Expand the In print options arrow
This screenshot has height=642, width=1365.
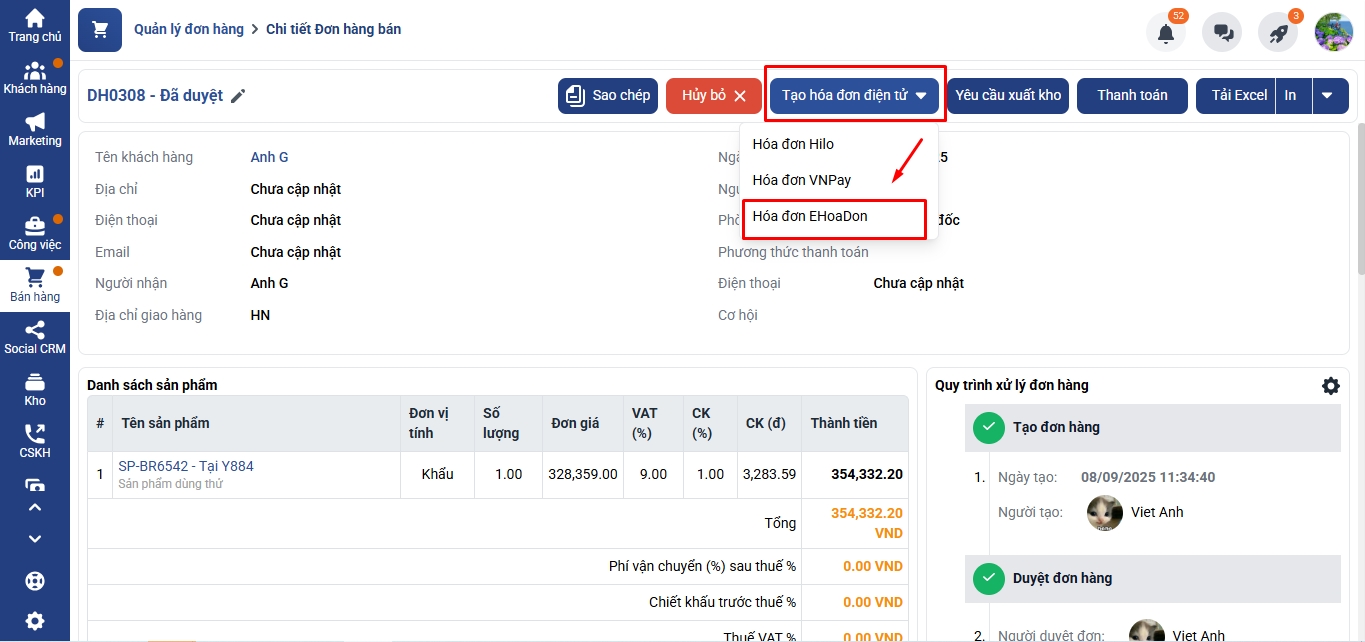click(1327, 96)
